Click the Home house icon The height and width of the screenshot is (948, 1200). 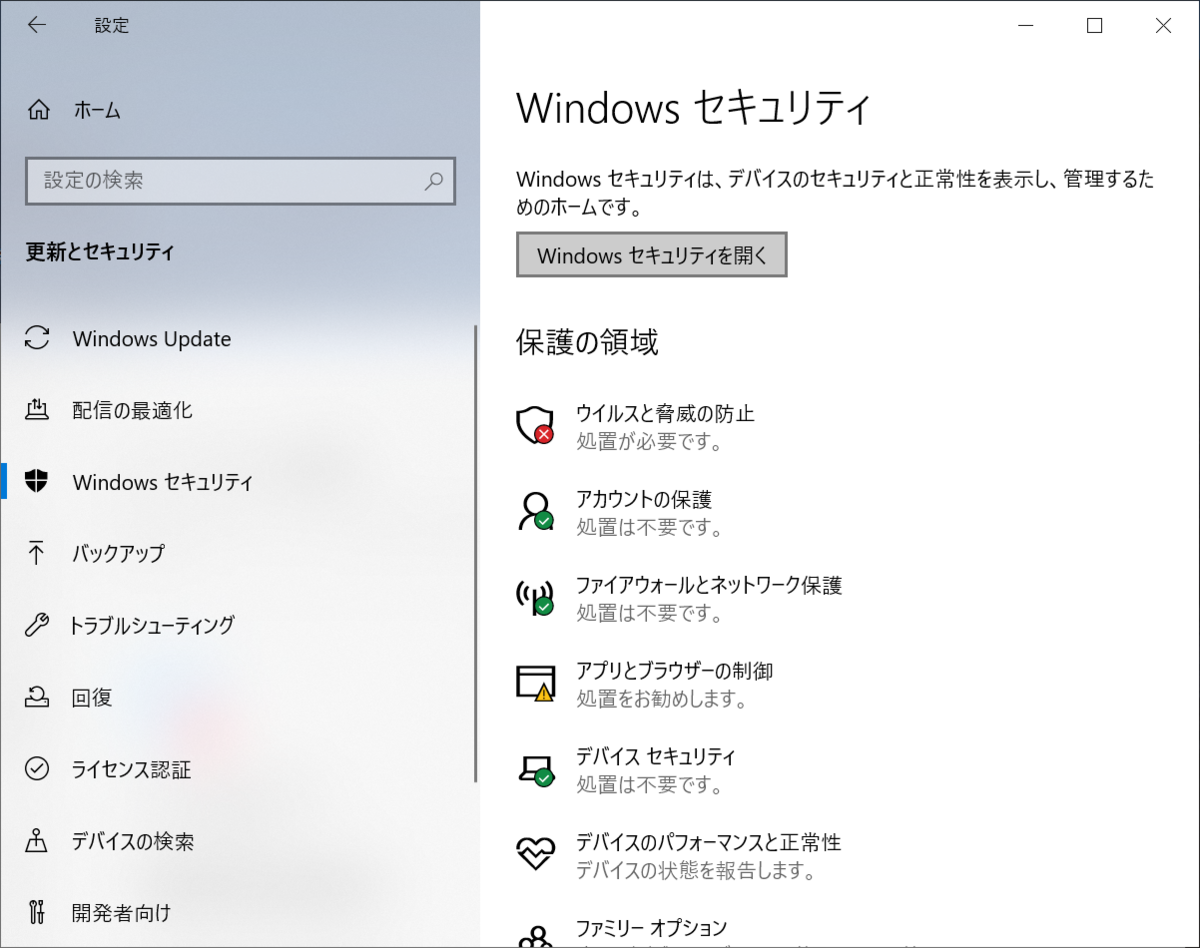(38, 110)
